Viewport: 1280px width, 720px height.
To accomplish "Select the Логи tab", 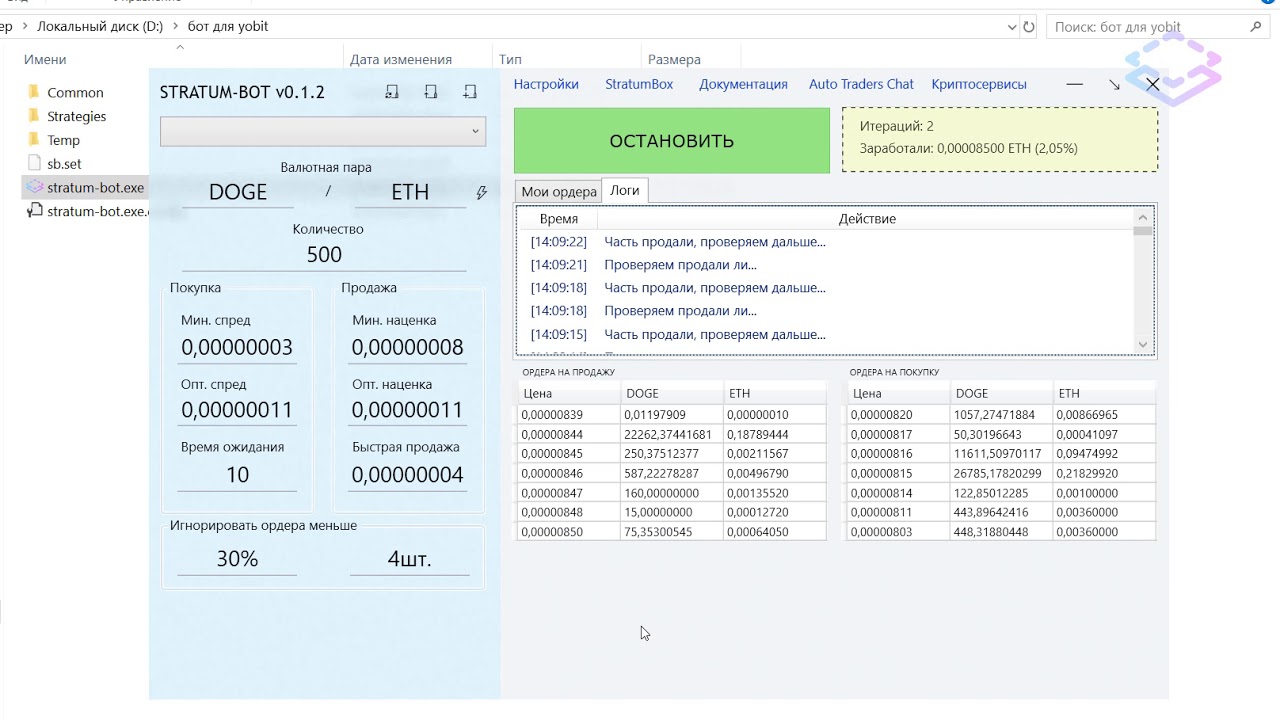I will point(625,190).
